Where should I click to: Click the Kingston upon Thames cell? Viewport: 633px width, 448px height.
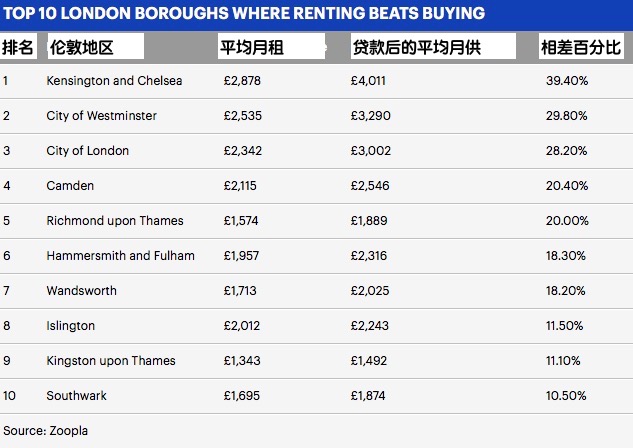[x=110, y=361]
